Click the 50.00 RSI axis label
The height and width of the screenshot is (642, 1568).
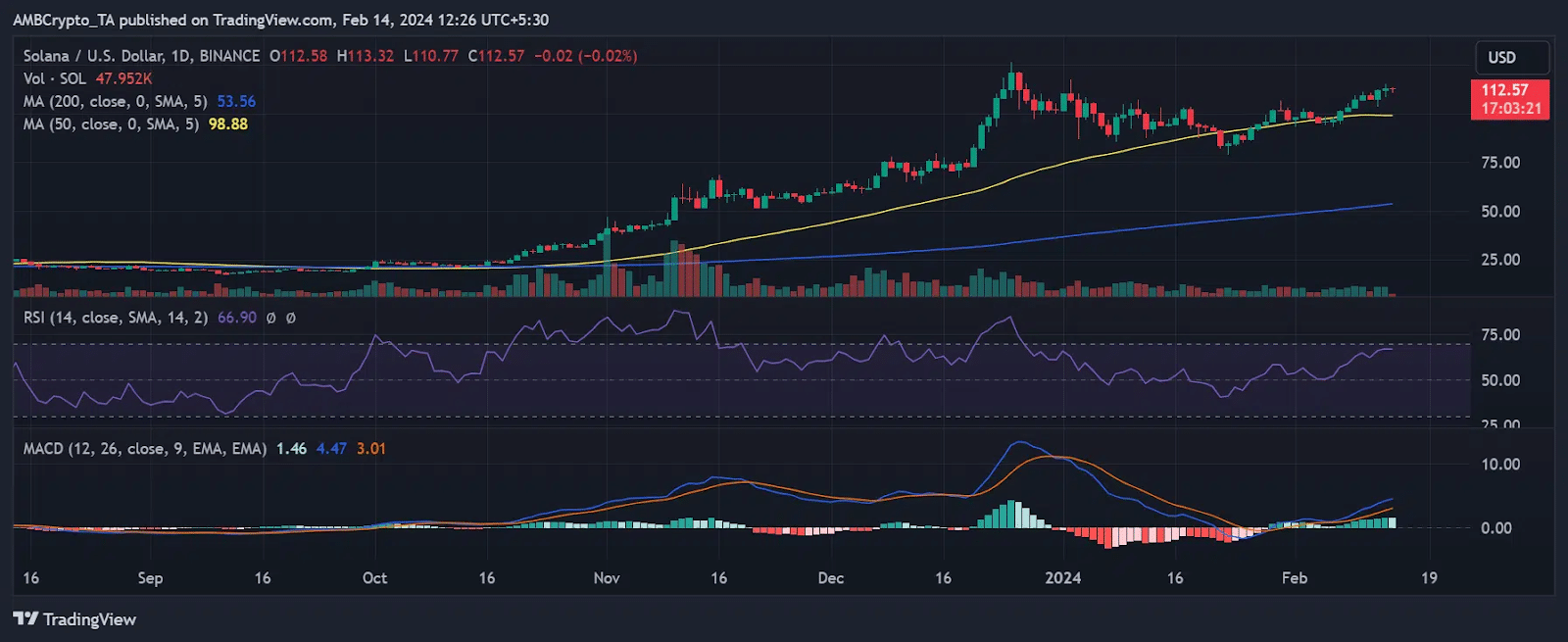1500,380
